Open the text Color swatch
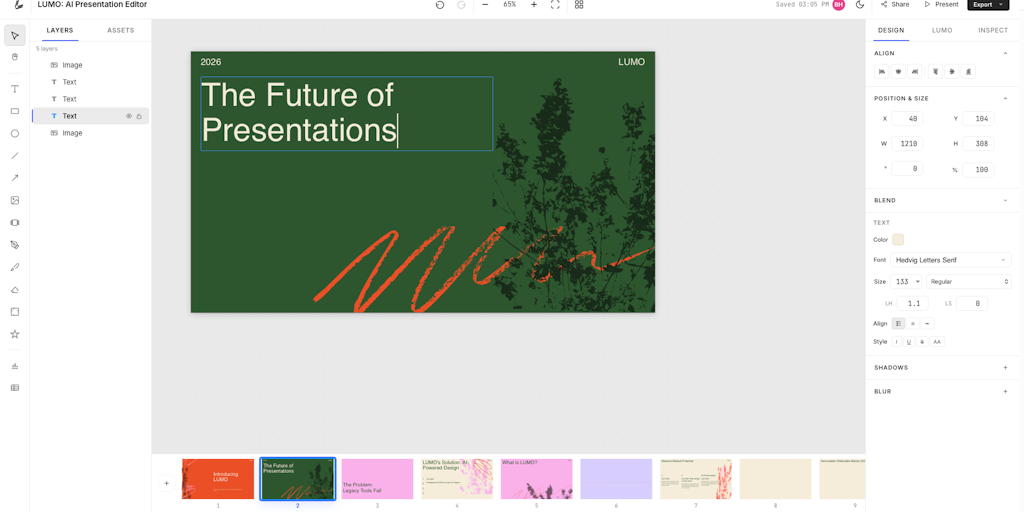The height and width of the screenshot is (512, 1024). click(x=898, y=240)
